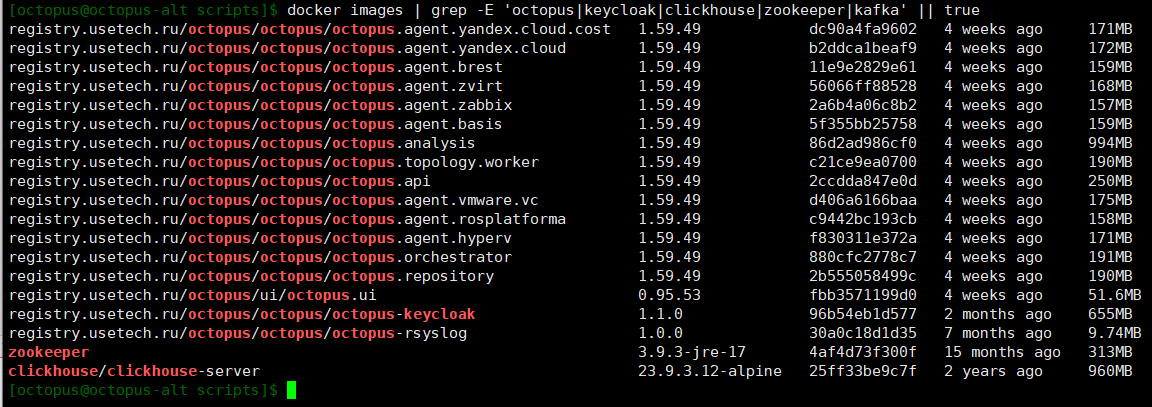Select the 994MB size of analysis image

tap(1110, 143)
